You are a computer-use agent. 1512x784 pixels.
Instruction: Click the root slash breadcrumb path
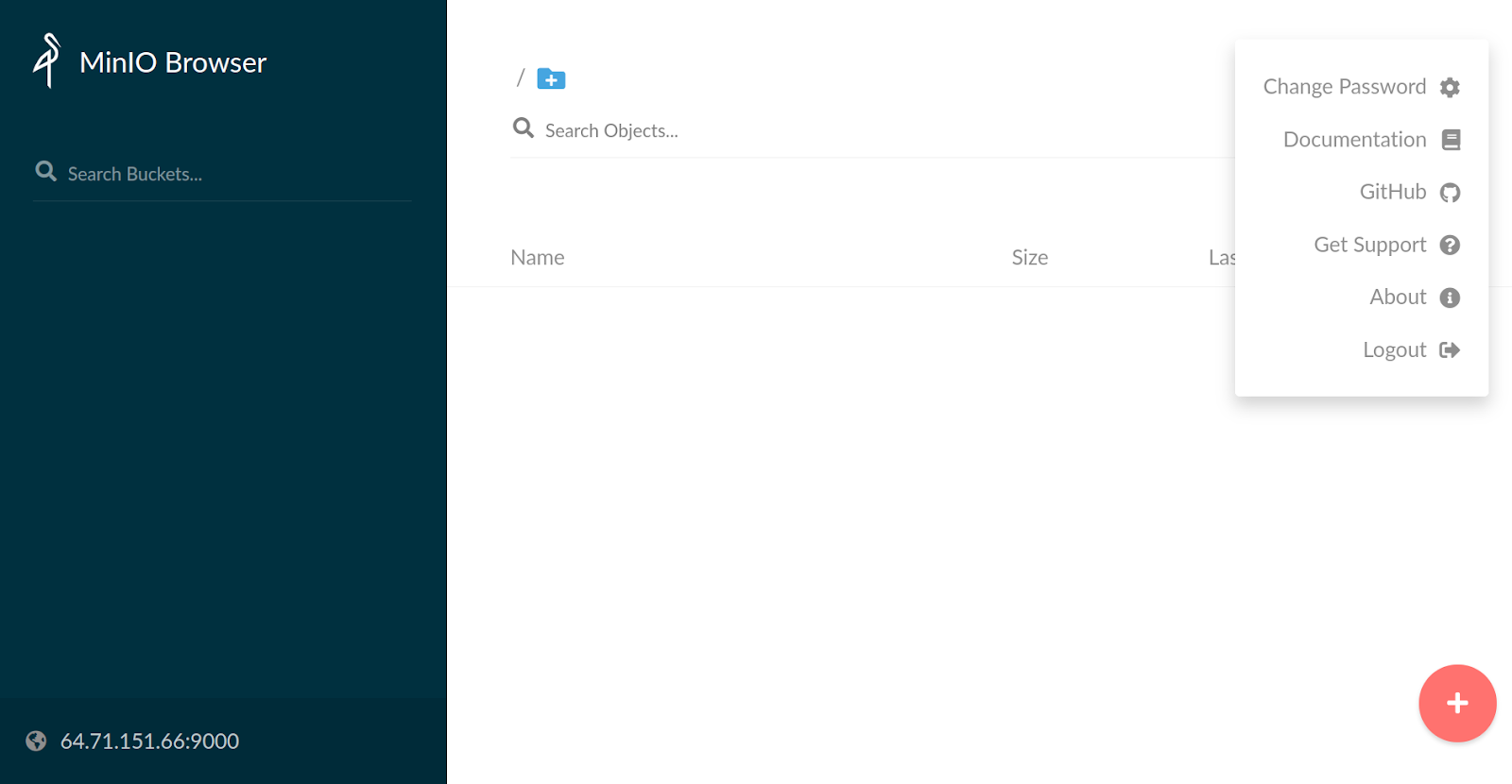[520, 78]
